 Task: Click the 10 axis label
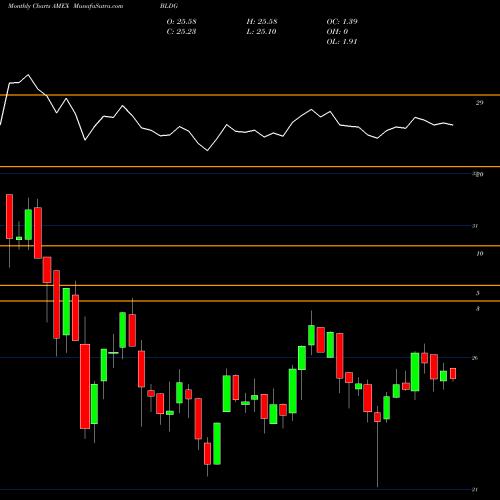click(x=479, y=254)
